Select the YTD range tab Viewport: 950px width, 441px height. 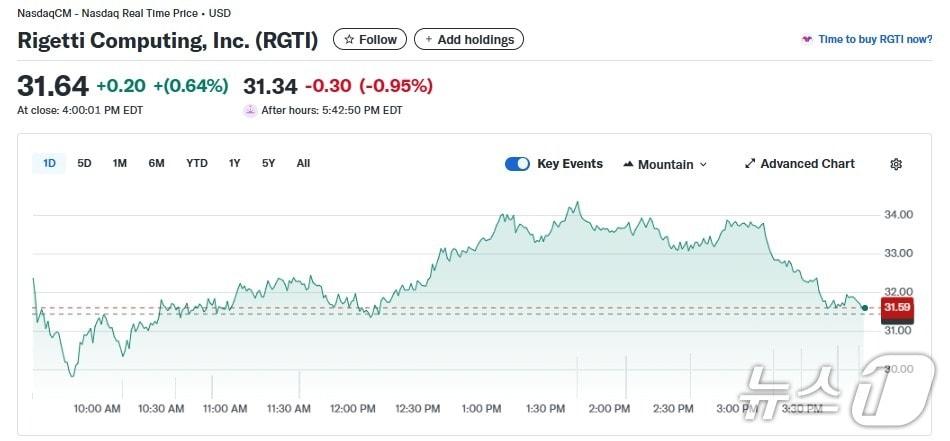pos(197,163)
